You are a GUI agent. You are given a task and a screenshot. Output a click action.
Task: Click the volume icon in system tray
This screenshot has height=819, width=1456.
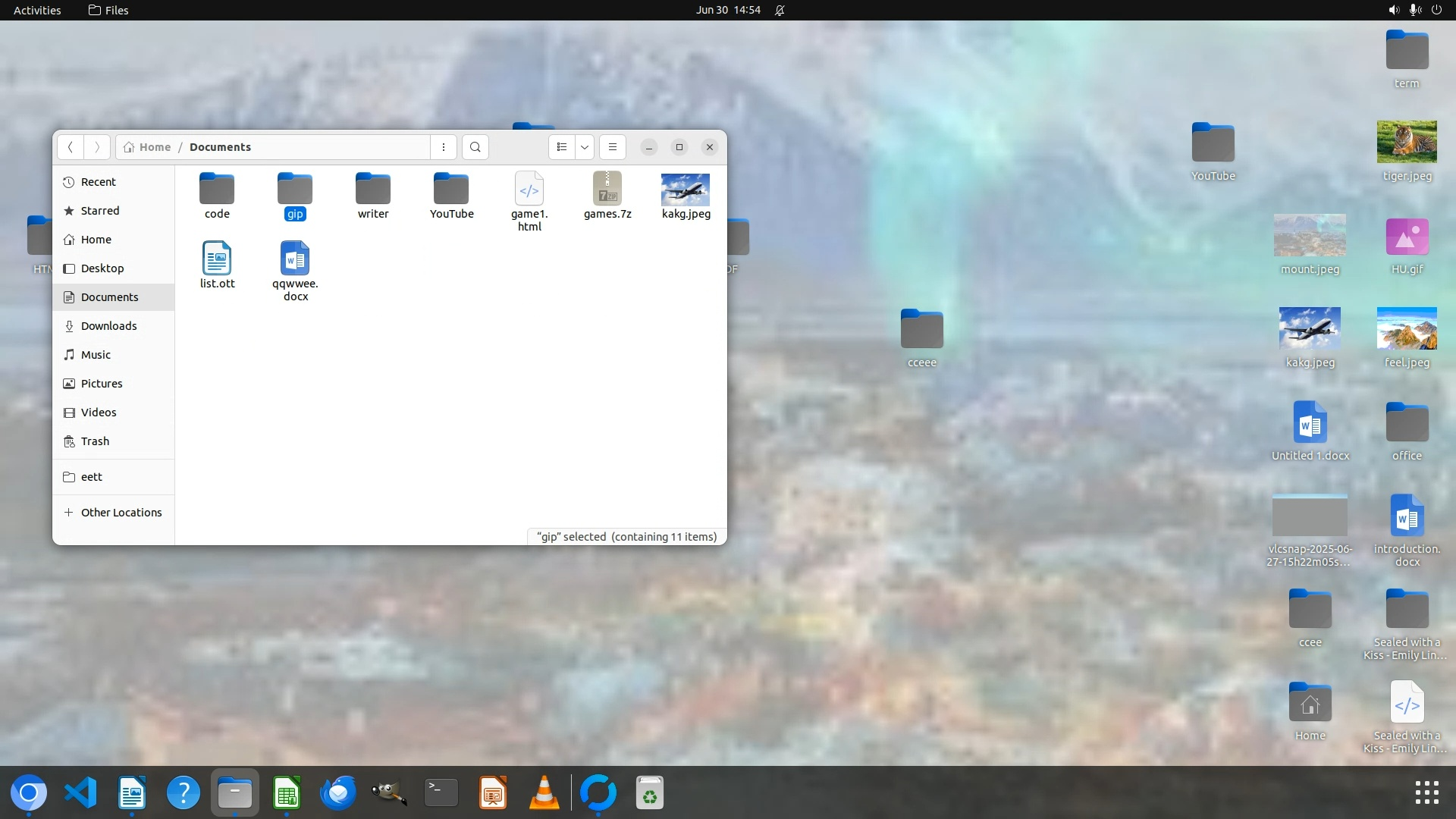pyautogui.click(x=1394, y=10)
